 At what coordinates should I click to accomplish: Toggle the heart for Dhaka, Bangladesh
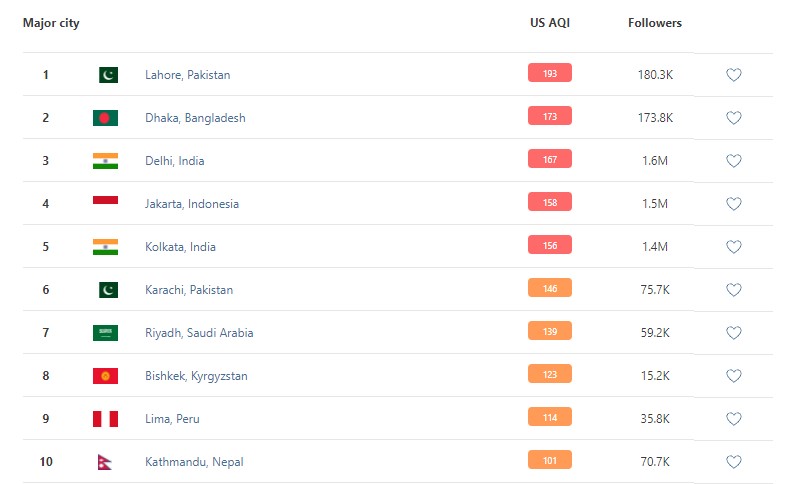coord(733,118)
